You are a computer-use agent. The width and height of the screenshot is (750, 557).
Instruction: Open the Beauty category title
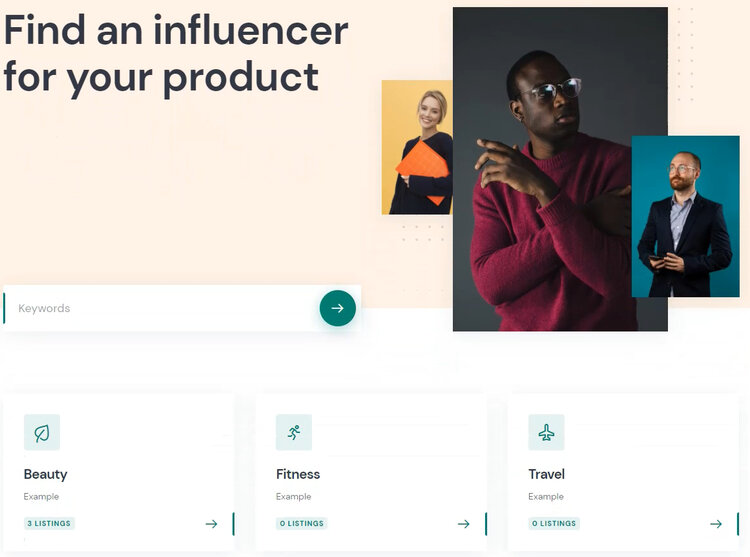click(x=45, y=474)
